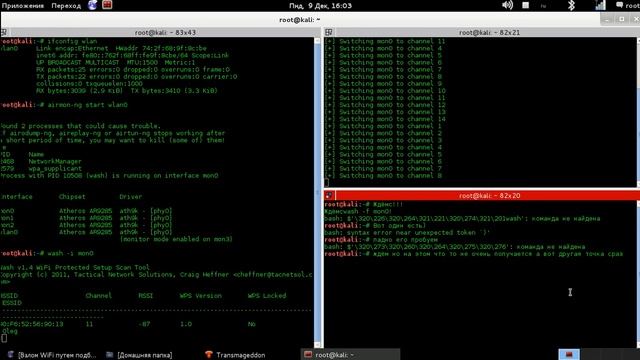This screenshot has height=360, width=640.
Task: Click the white square tray icon beside volume
Action: click(526, 5)
